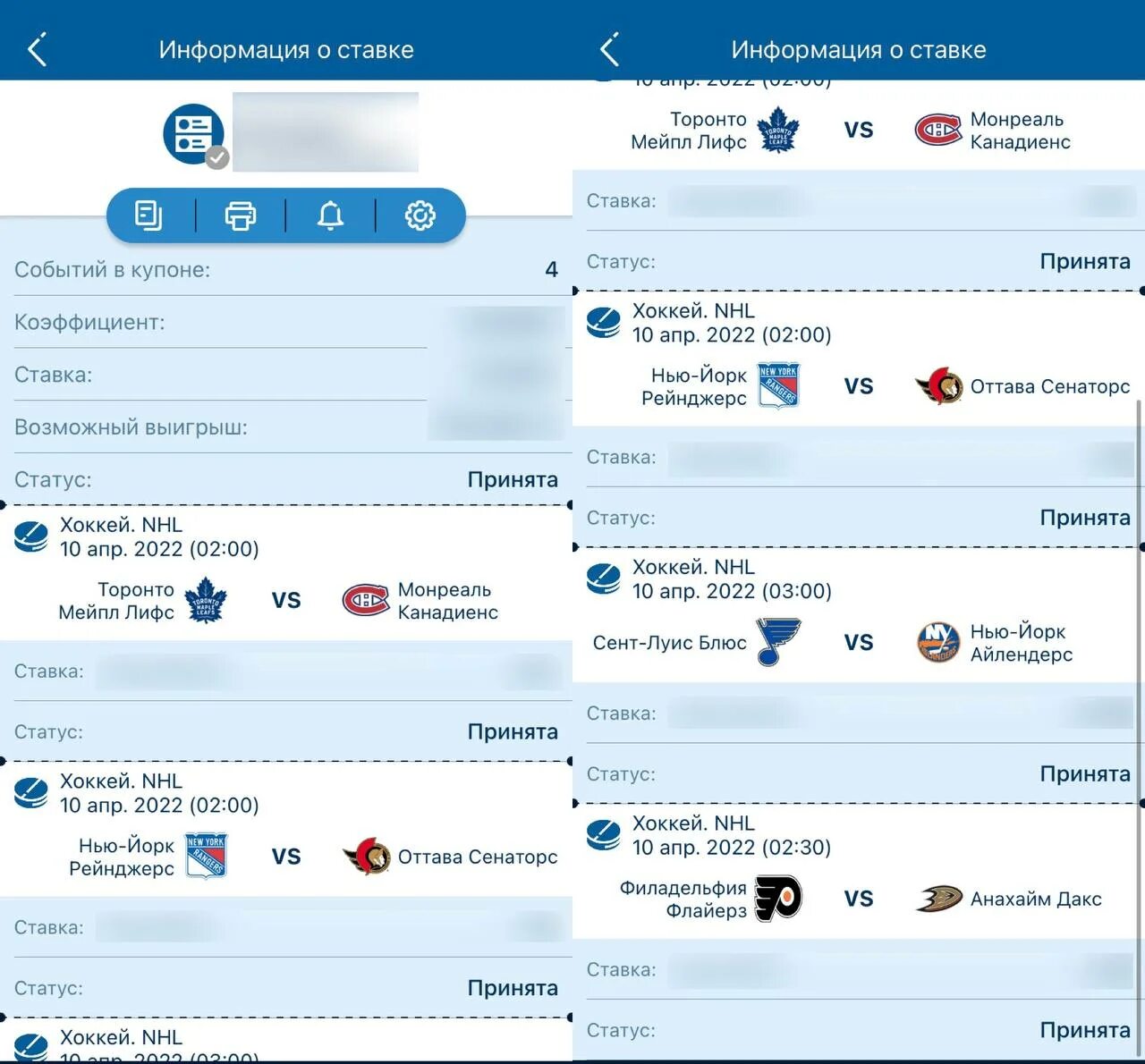Click Ottawa Senators logo in left panel
This screenshot has width=1145, height=1064.
(367, 857)
